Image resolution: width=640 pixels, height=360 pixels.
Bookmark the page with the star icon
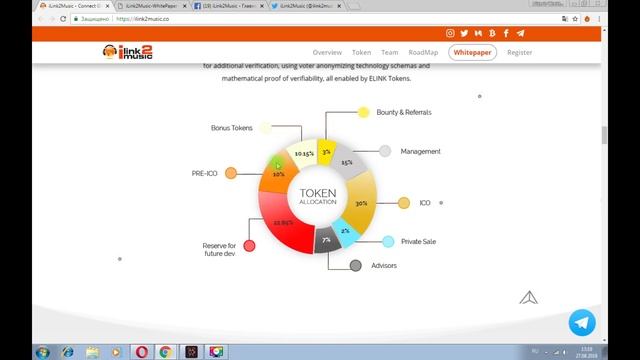pos(575,19)
